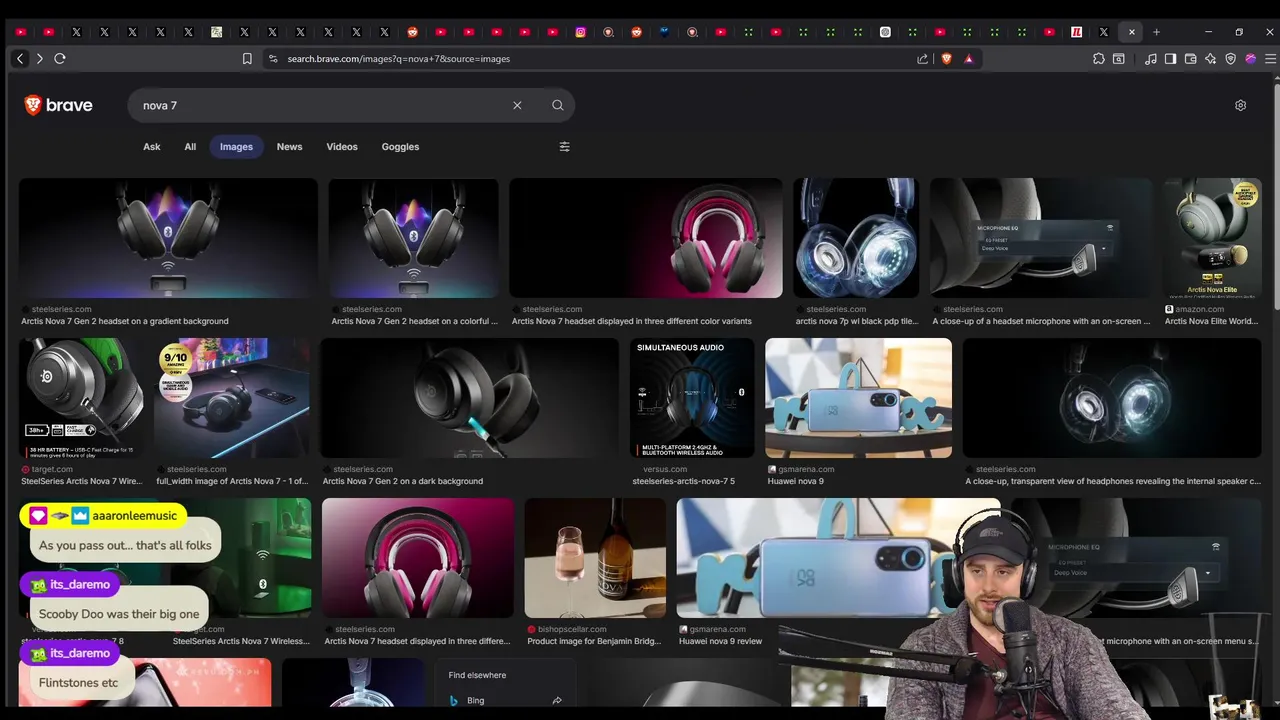
Task: Open Leo AI sparkle icon
Action: coord(1211,59)
